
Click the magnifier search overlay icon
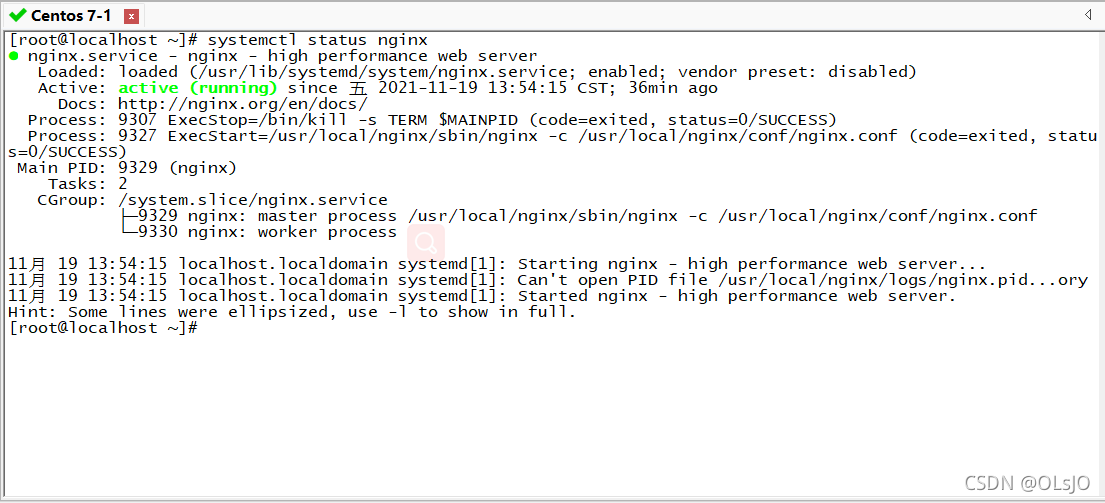point(426,244)
